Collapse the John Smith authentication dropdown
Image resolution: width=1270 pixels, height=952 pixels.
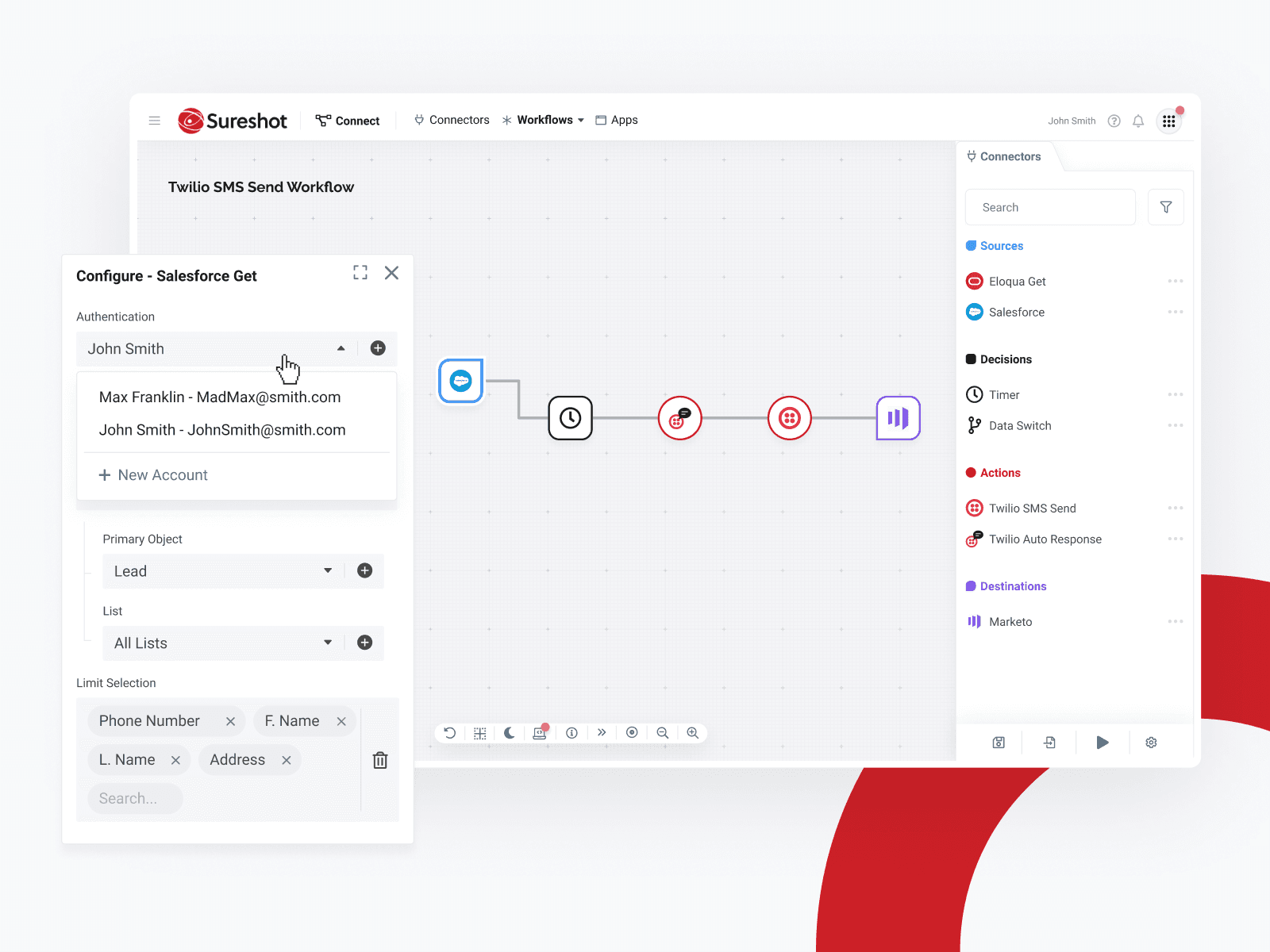341,348
